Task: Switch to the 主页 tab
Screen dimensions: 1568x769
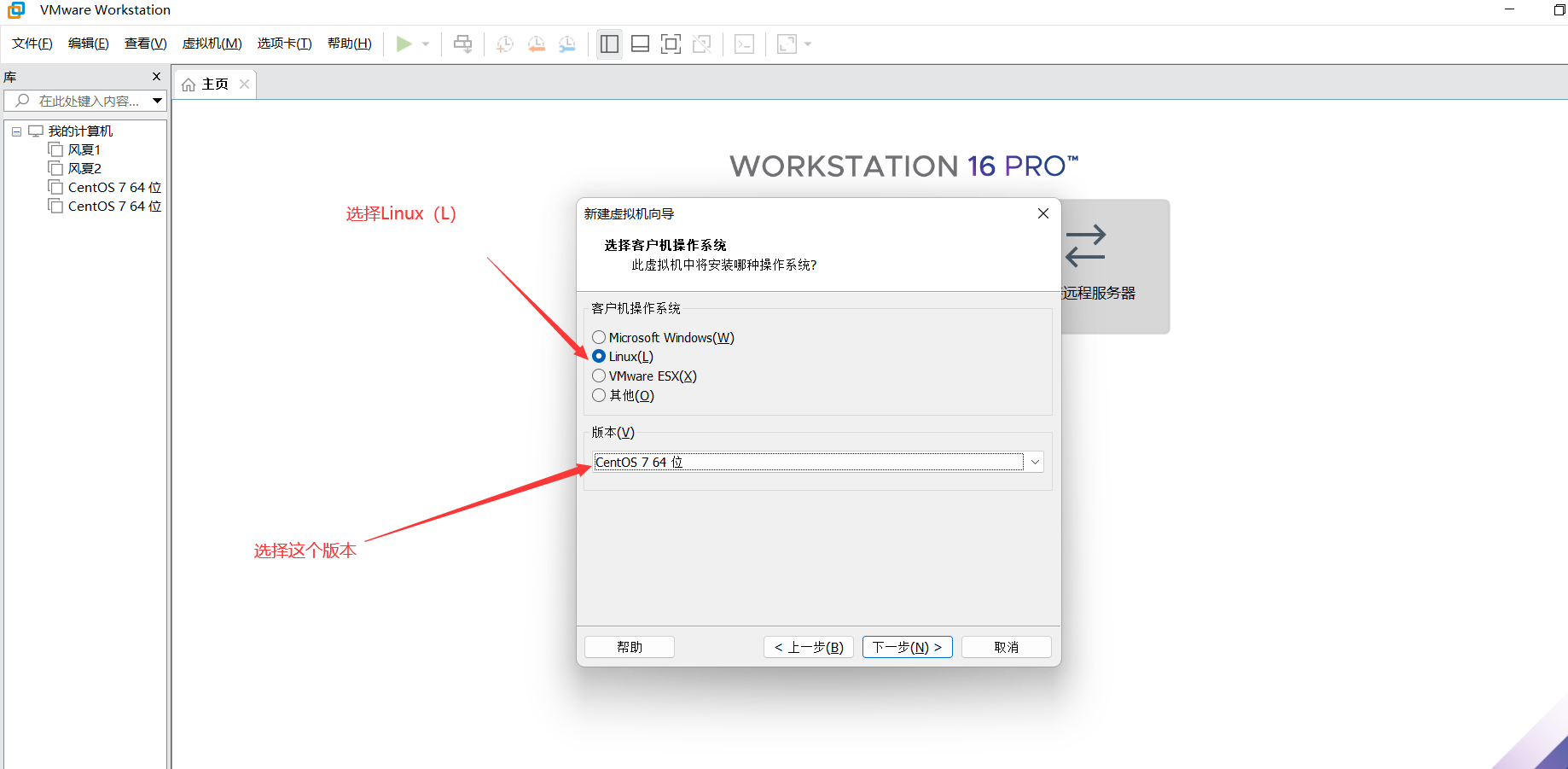Action: point(215,84)
